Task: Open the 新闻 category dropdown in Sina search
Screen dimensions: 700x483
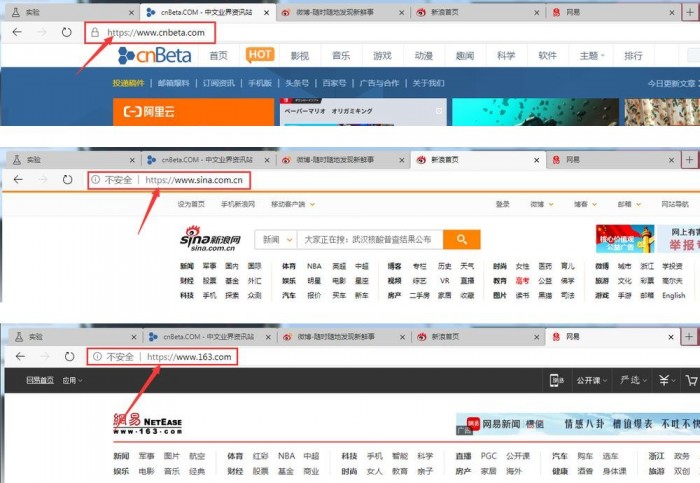Action: (275, 240)
